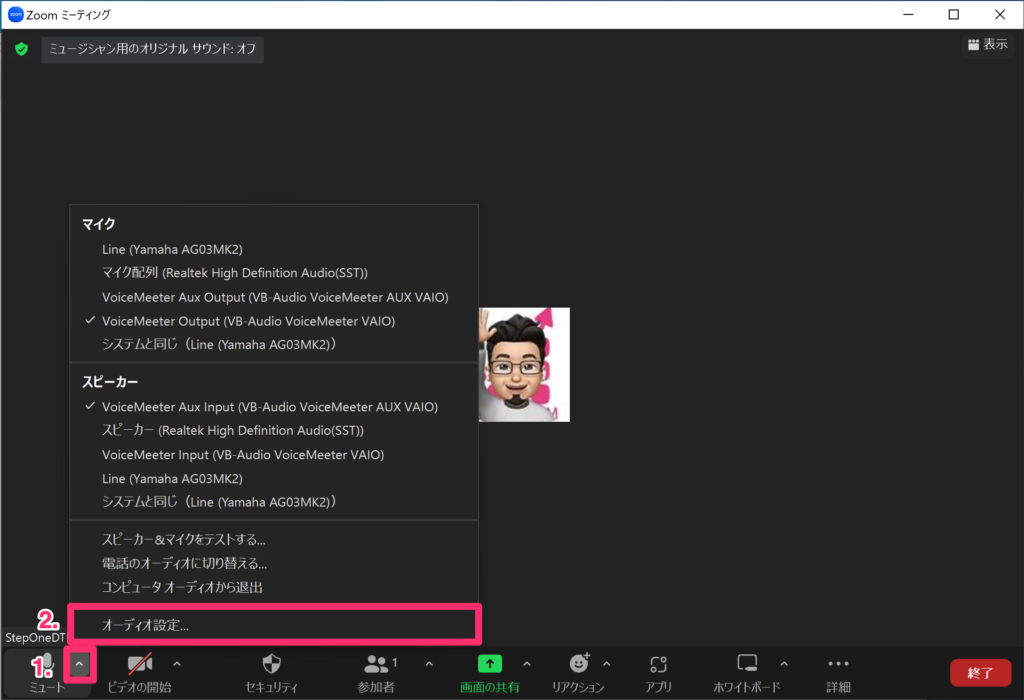The width and height of the screenshot is (1024, 700).
Task: Expand the share screen options arrow
Action: pos(527,664)
